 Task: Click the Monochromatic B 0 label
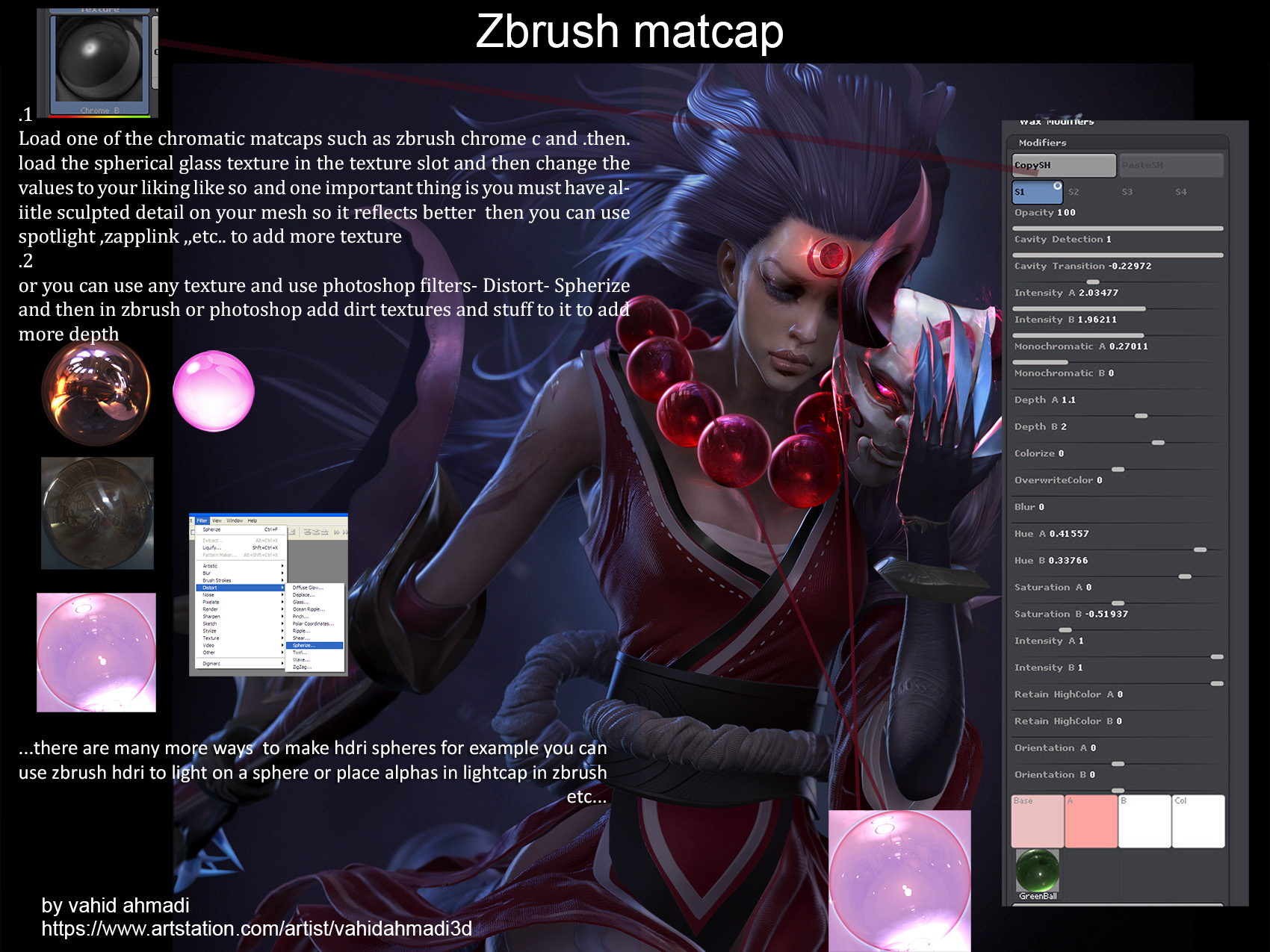click(x=1064, y=373)
